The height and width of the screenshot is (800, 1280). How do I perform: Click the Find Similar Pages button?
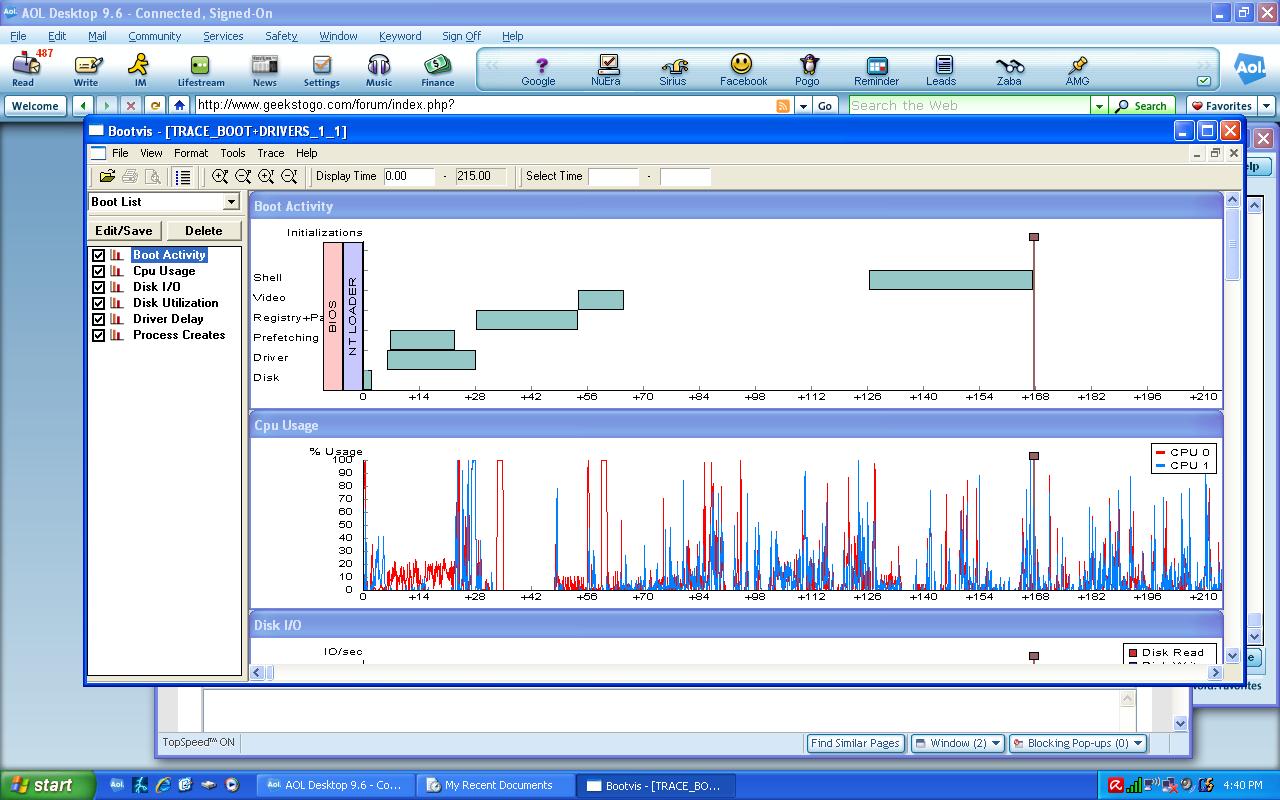[855, 743]
